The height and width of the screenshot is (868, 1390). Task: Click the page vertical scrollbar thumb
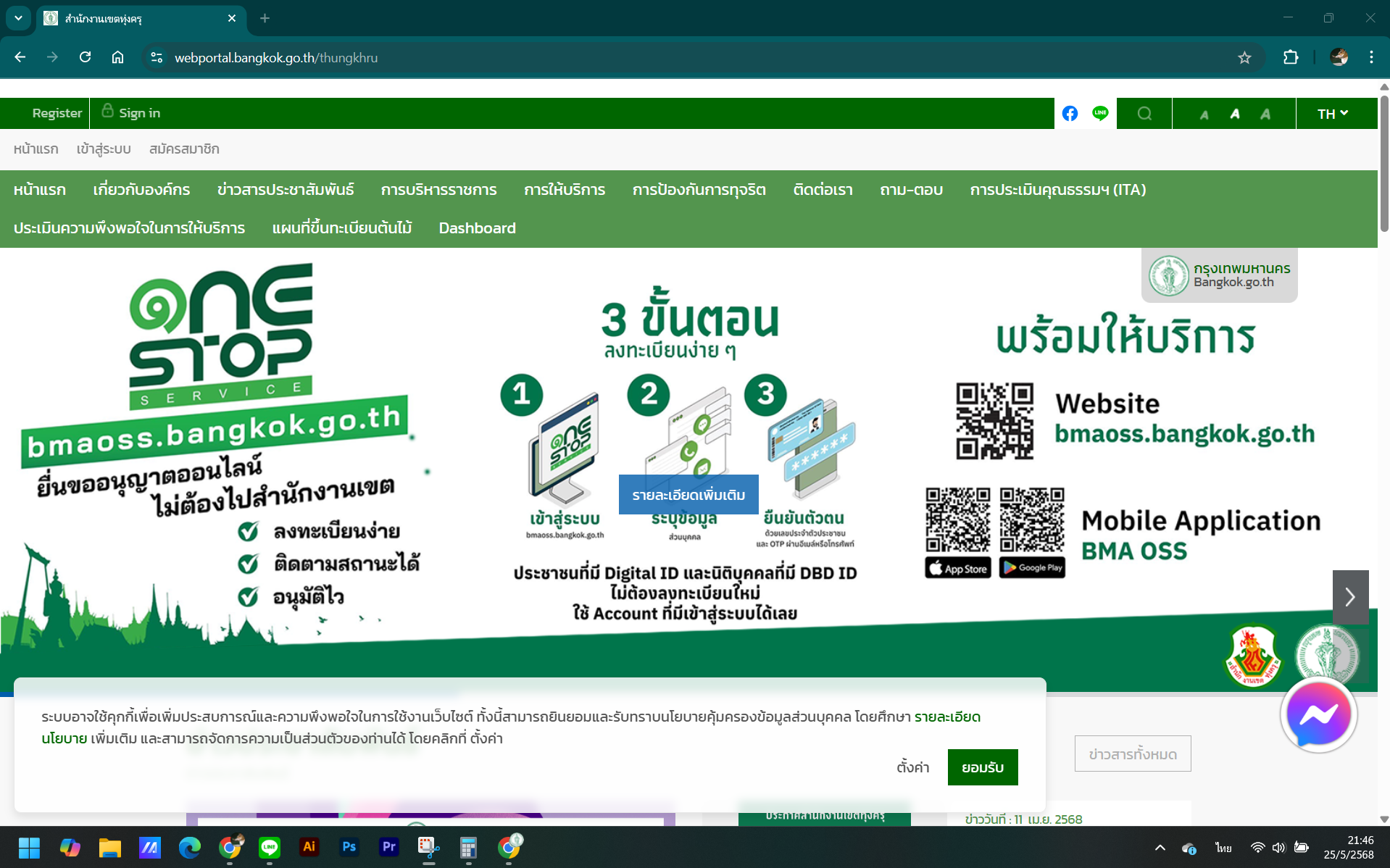tap(1384, 163)
